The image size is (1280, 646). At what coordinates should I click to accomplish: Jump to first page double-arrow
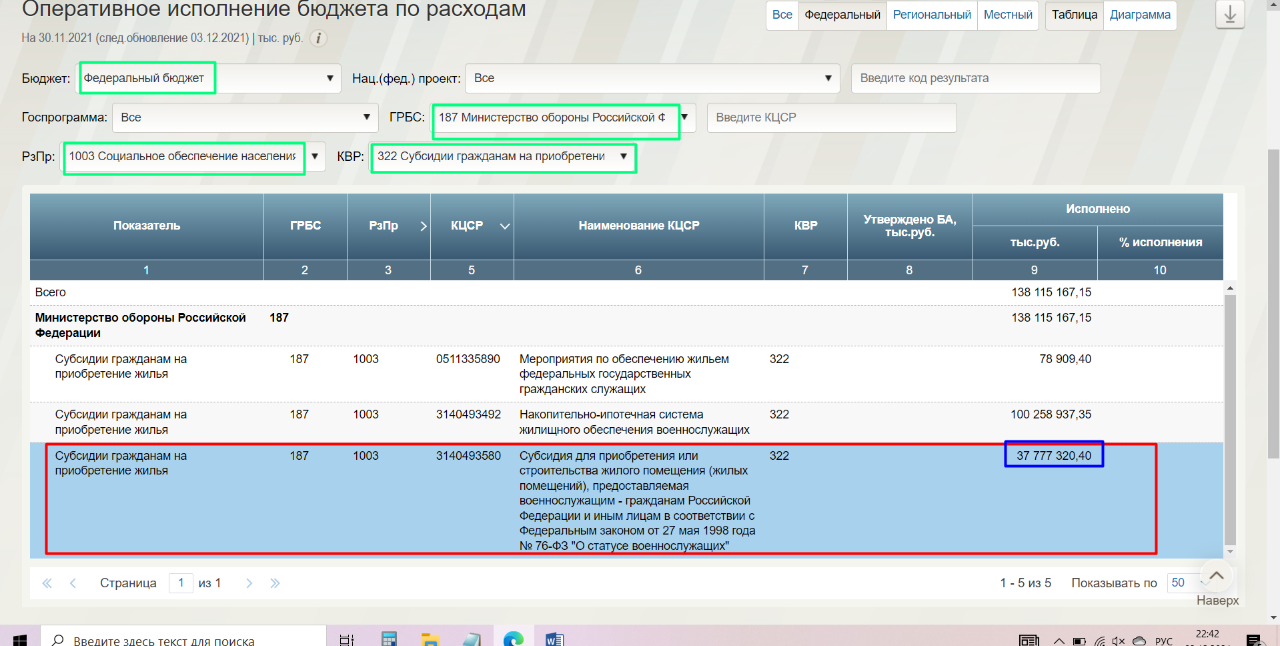point(47,583)
